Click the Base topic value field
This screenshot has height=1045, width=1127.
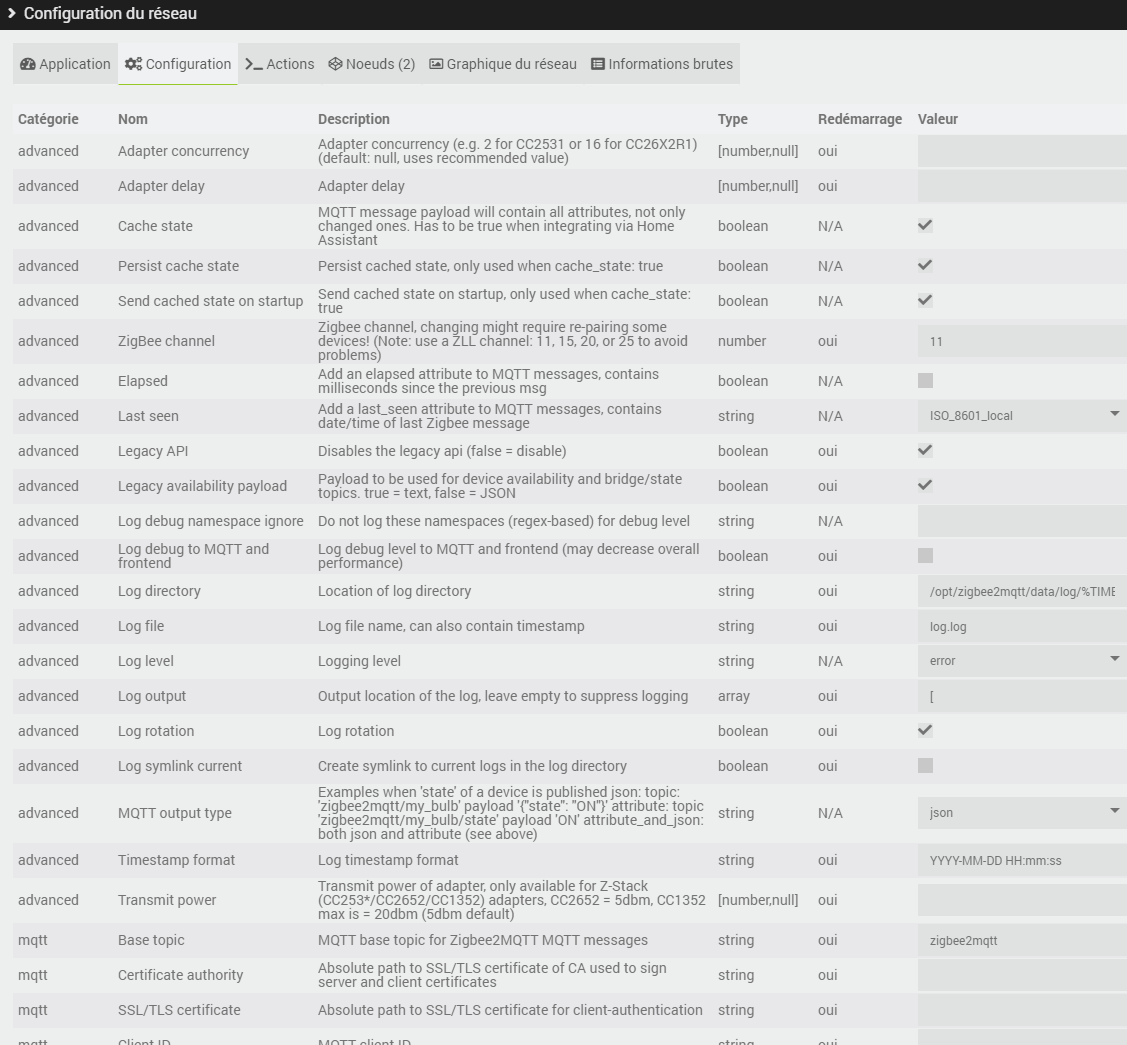coord(1020,940)
